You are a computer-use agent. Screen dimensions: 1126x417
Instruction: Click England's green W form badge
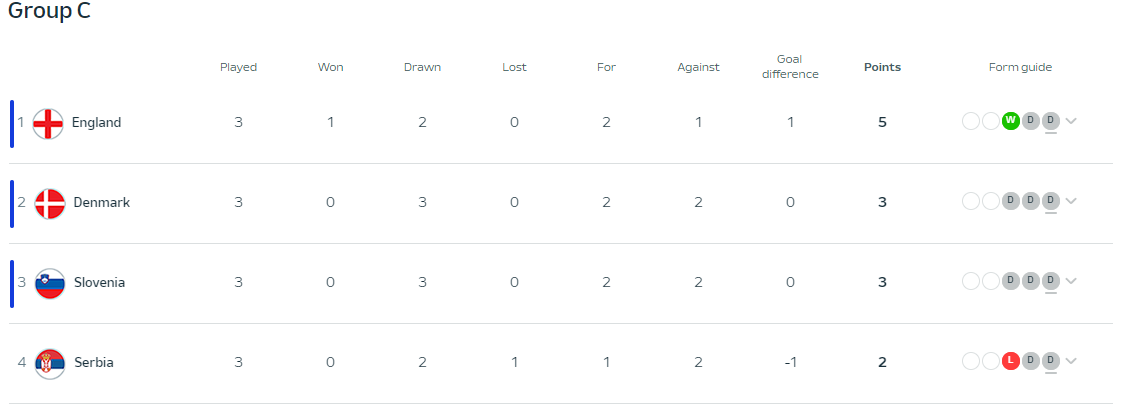[x=1010, y=121]
